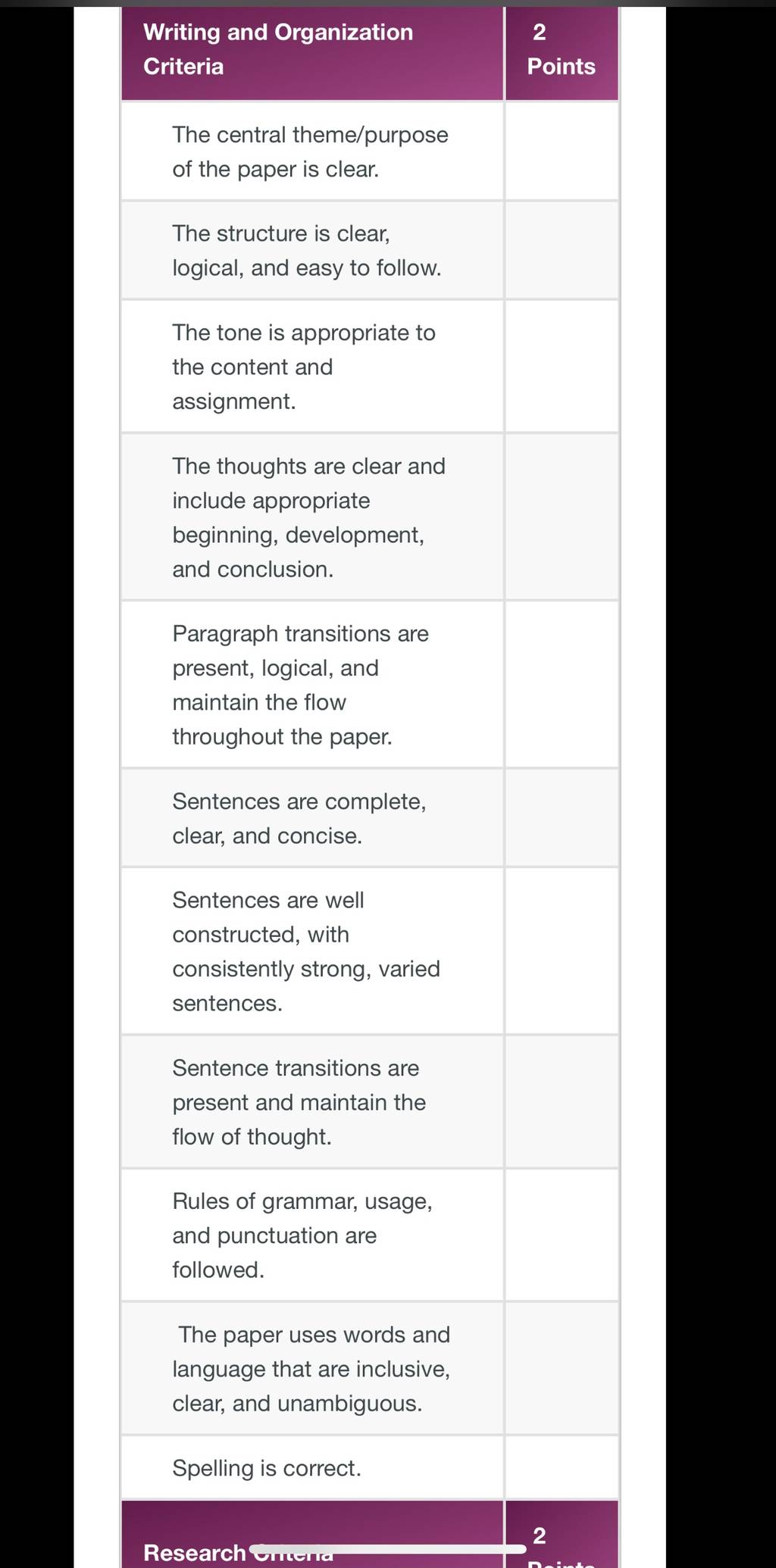
Task: Tap the home indicator bar at bottom
Action: click(387, 1549)
